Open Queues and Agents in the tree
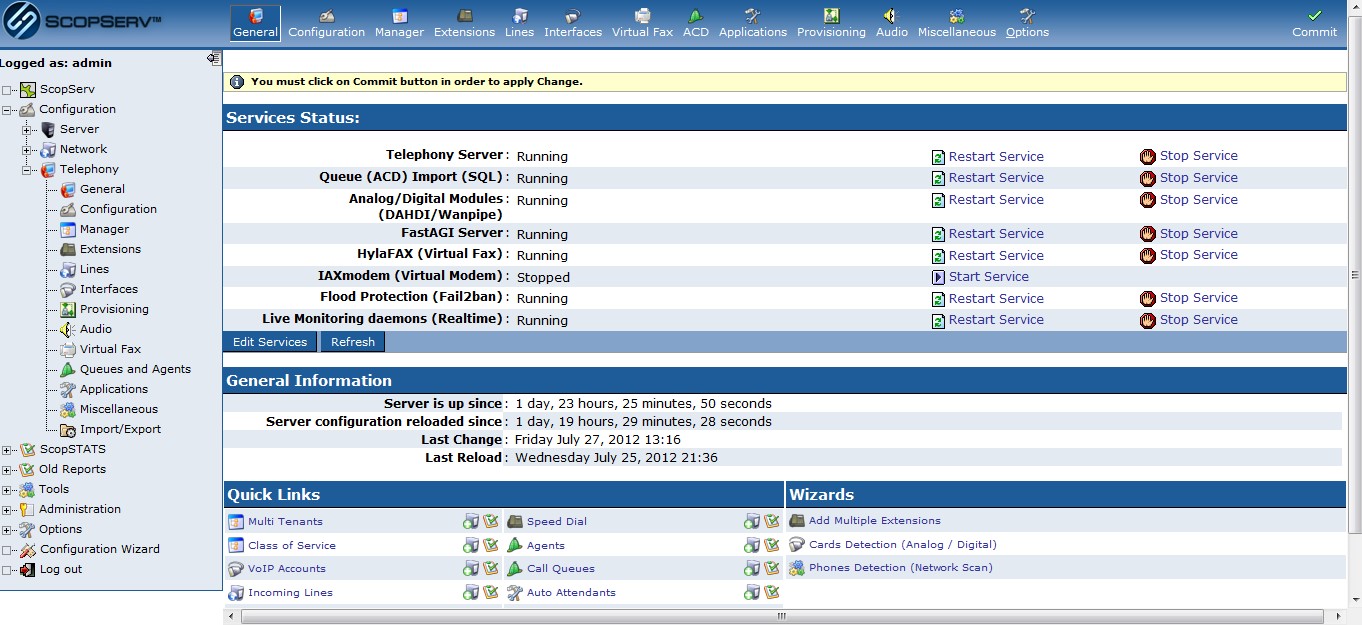The width and height of the screenshot is (1362, 625). click(135, 369)
